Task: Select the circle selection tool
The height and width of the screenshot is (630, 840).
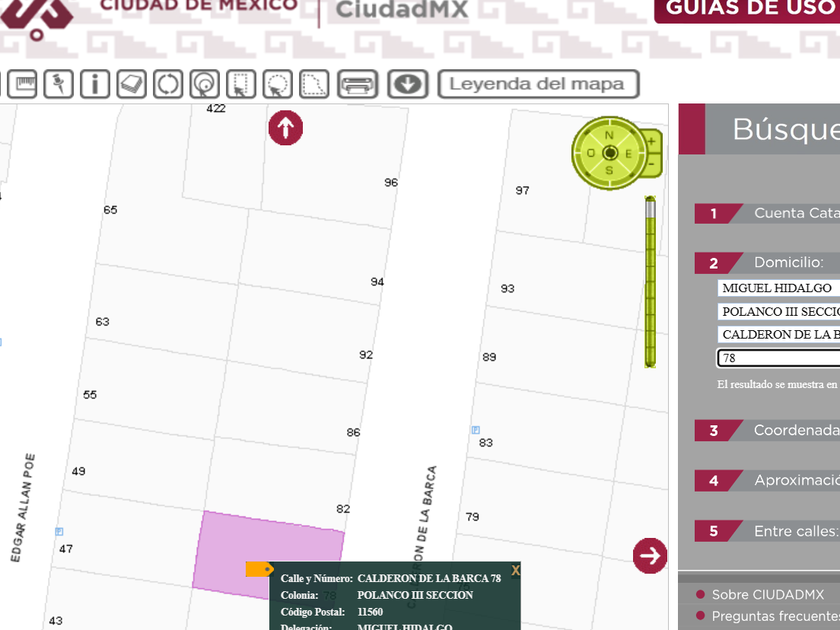Action: (277, 84)
